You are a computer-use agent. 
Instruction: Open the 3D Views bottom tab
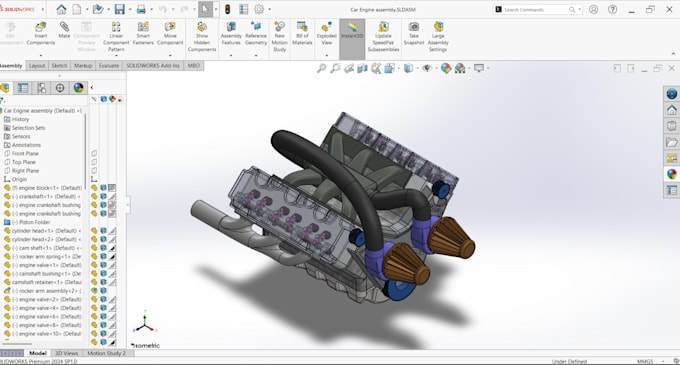[x=67, y=353]
